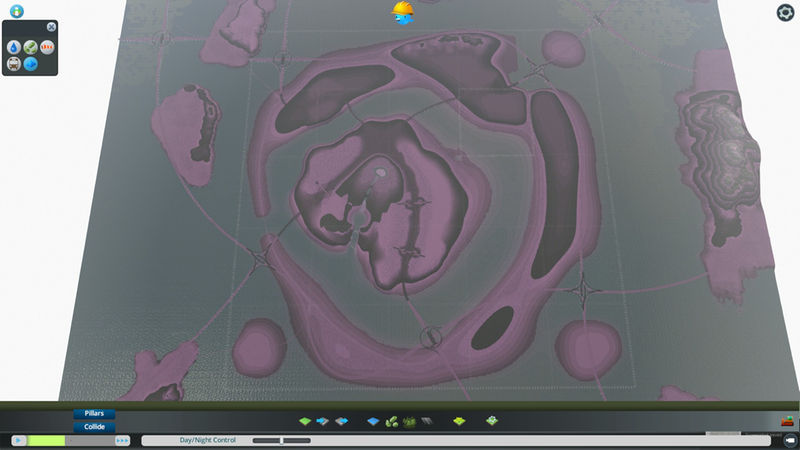
Task: Adjust the Day/Night Control slider
Action: [x=281, y=440]
